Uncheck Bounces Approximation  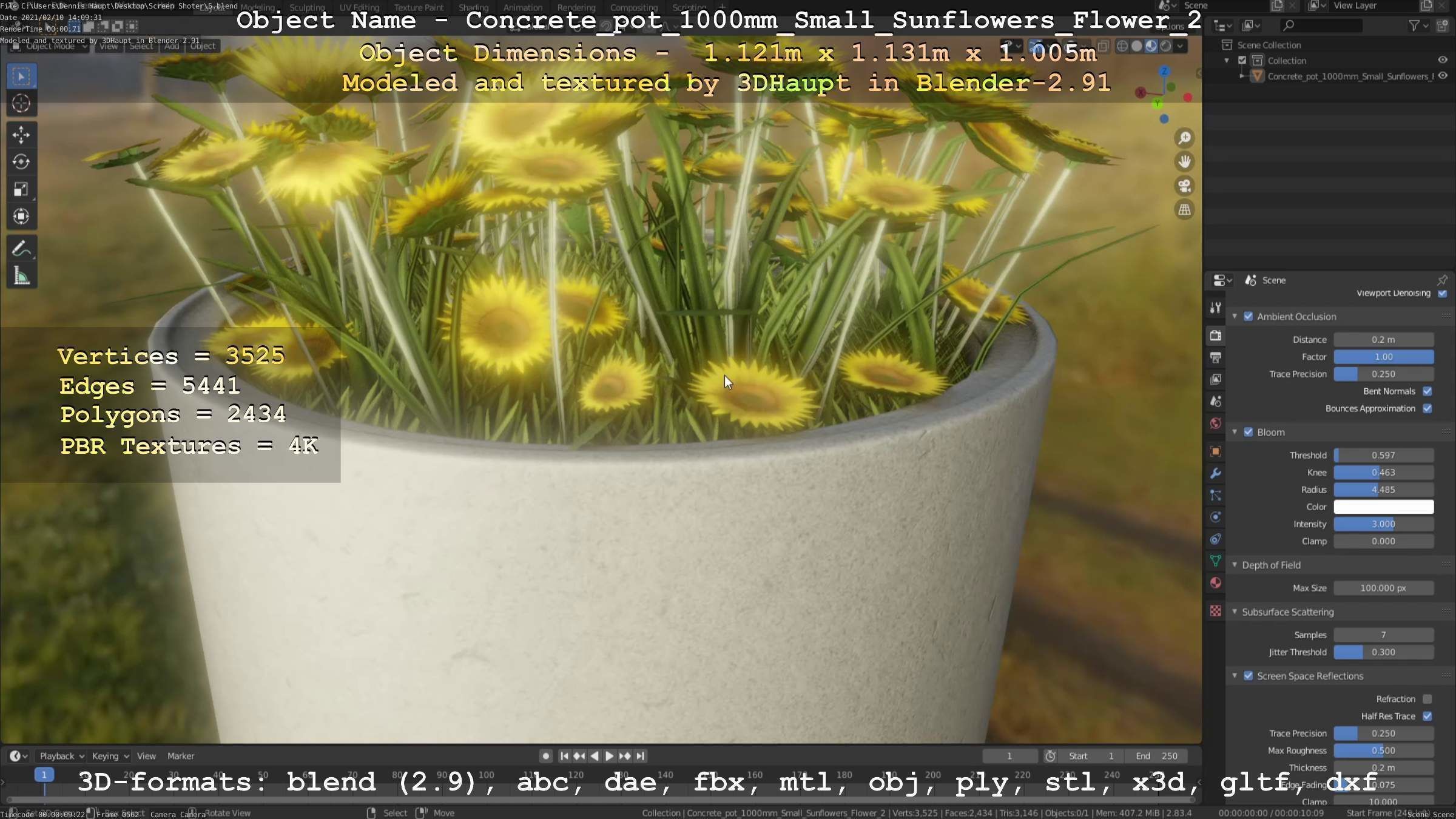pos(1427,408)
